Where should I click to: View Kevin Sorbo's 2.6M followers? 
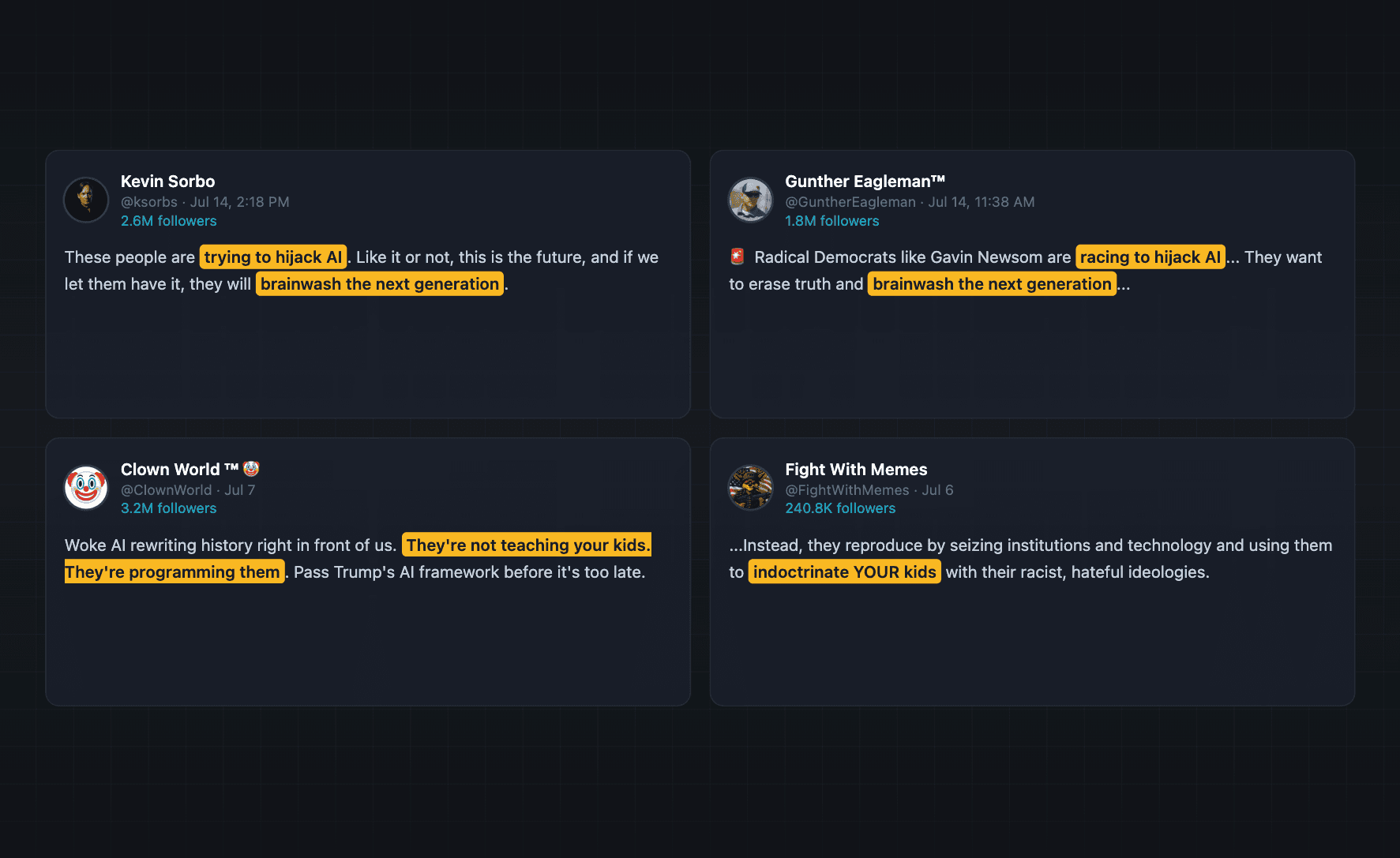tap(168, 221)
